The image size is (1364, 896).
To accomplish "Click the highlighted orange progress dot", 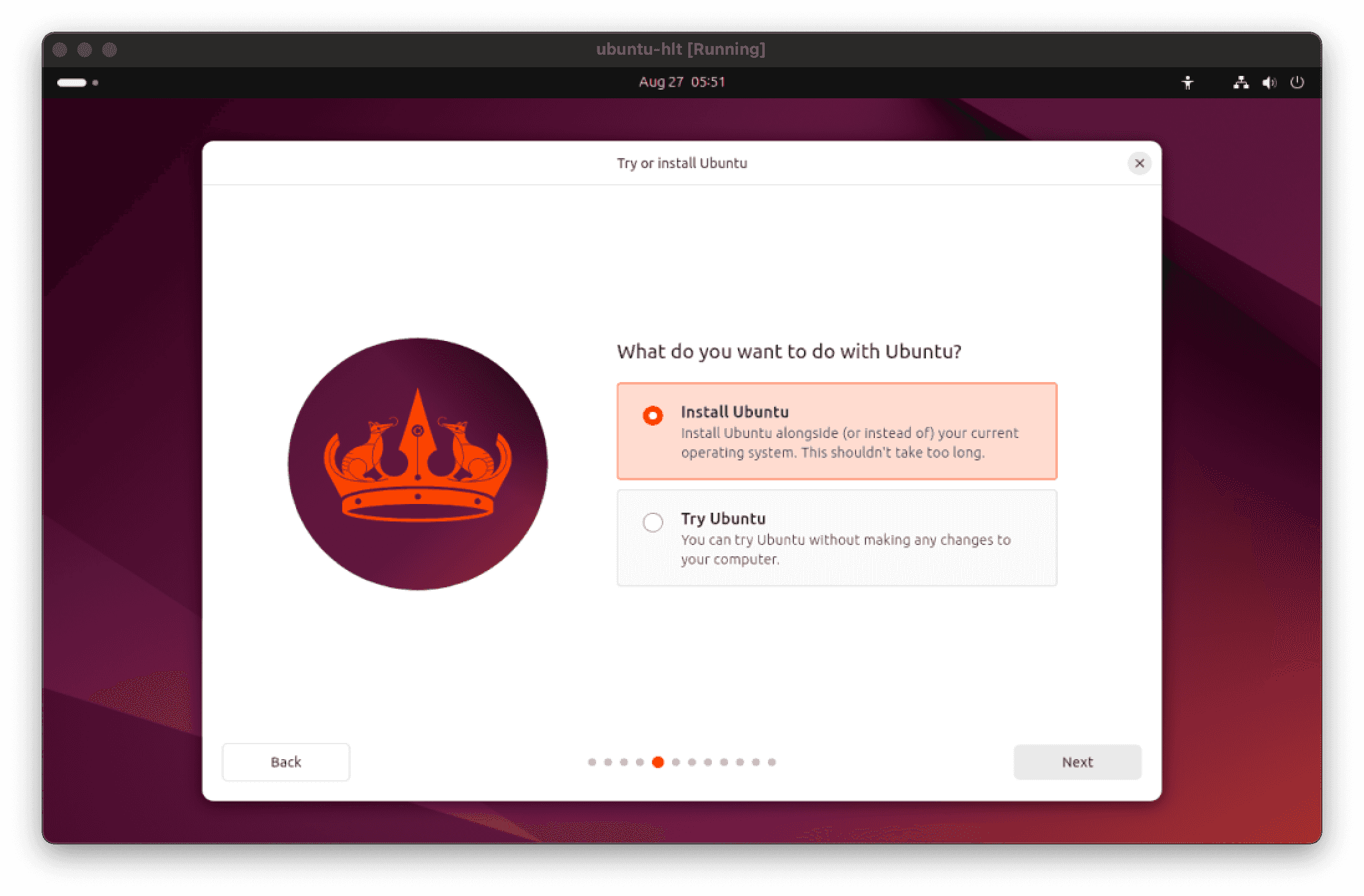I will click(658, 762).
